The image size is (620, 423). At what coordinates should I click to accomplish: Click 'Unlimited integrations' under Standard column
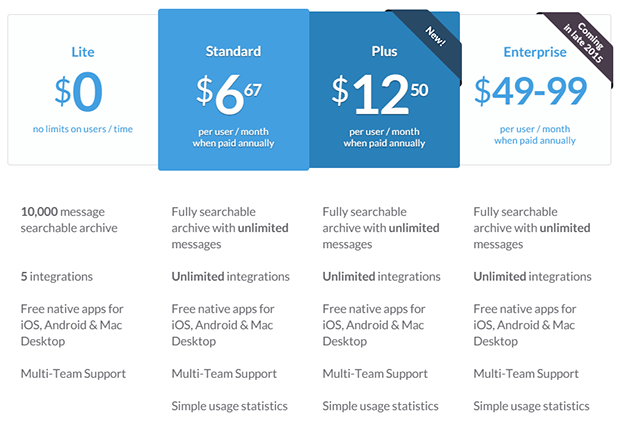tap(231, 276)
